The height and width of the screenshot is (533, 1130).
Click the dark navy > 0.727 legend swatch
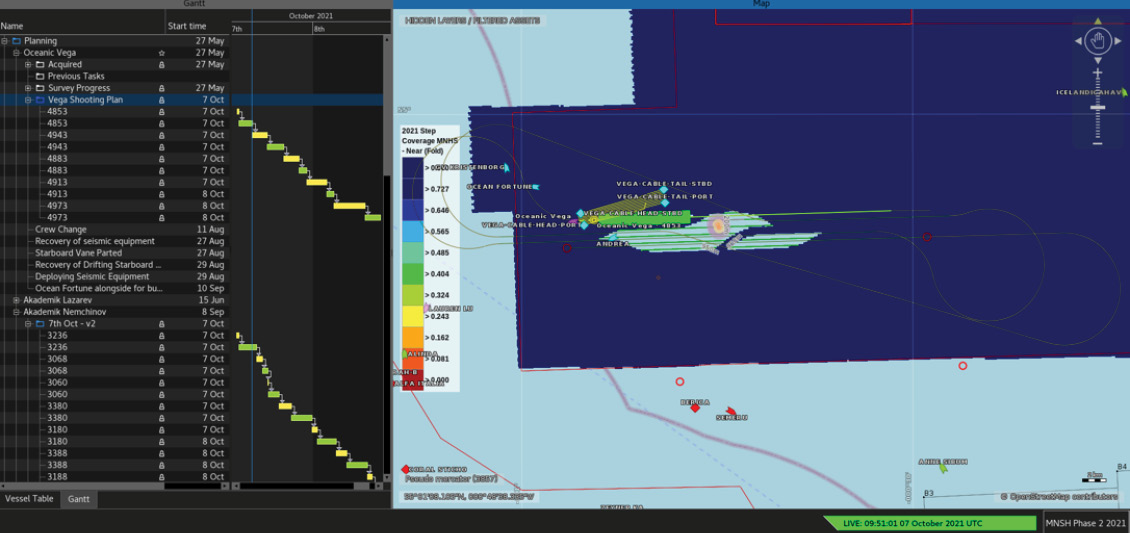point(413,189)
